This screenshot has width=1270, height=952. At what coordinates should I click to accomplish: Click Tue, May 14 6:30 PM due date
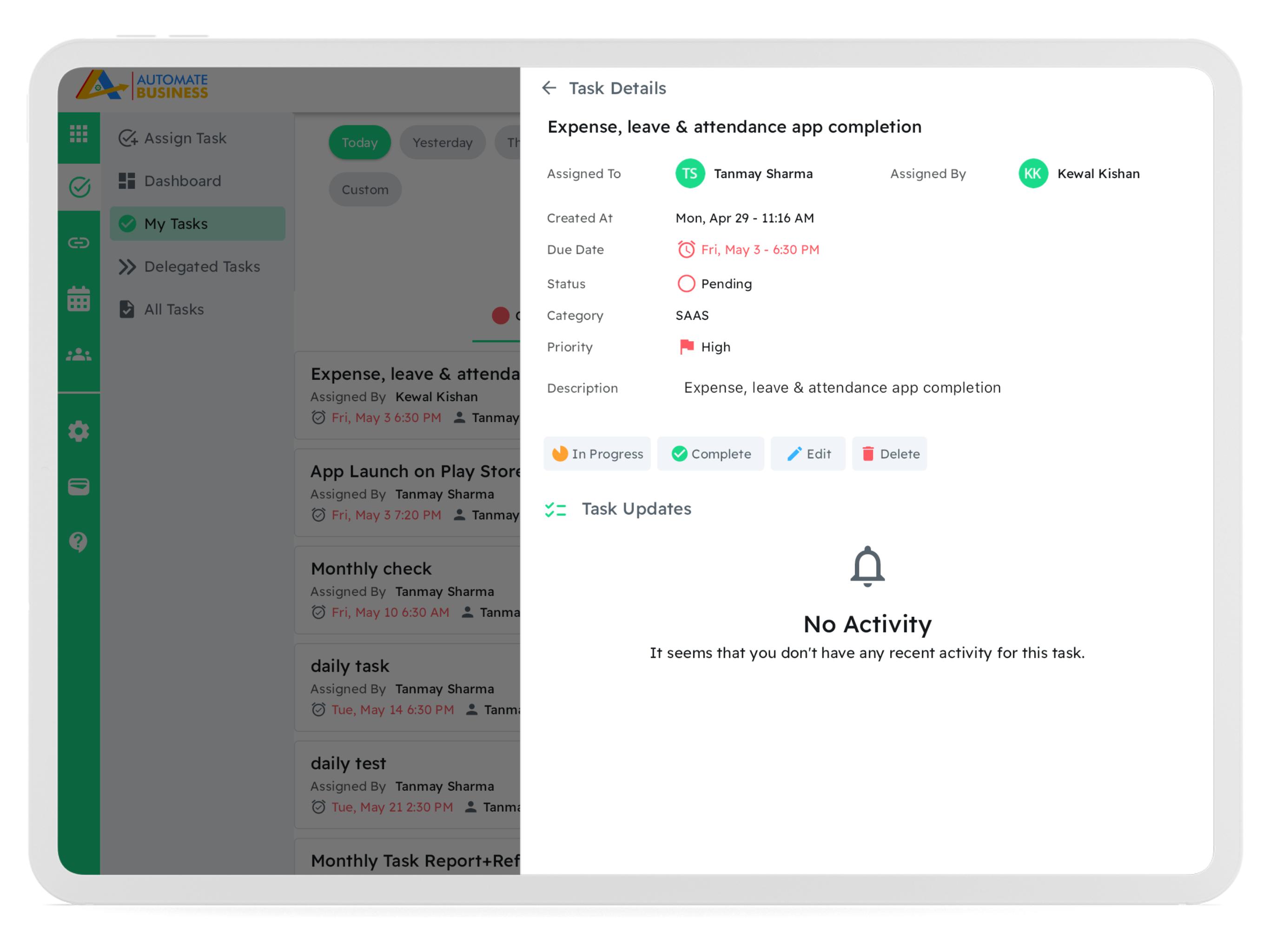(393, 710)
